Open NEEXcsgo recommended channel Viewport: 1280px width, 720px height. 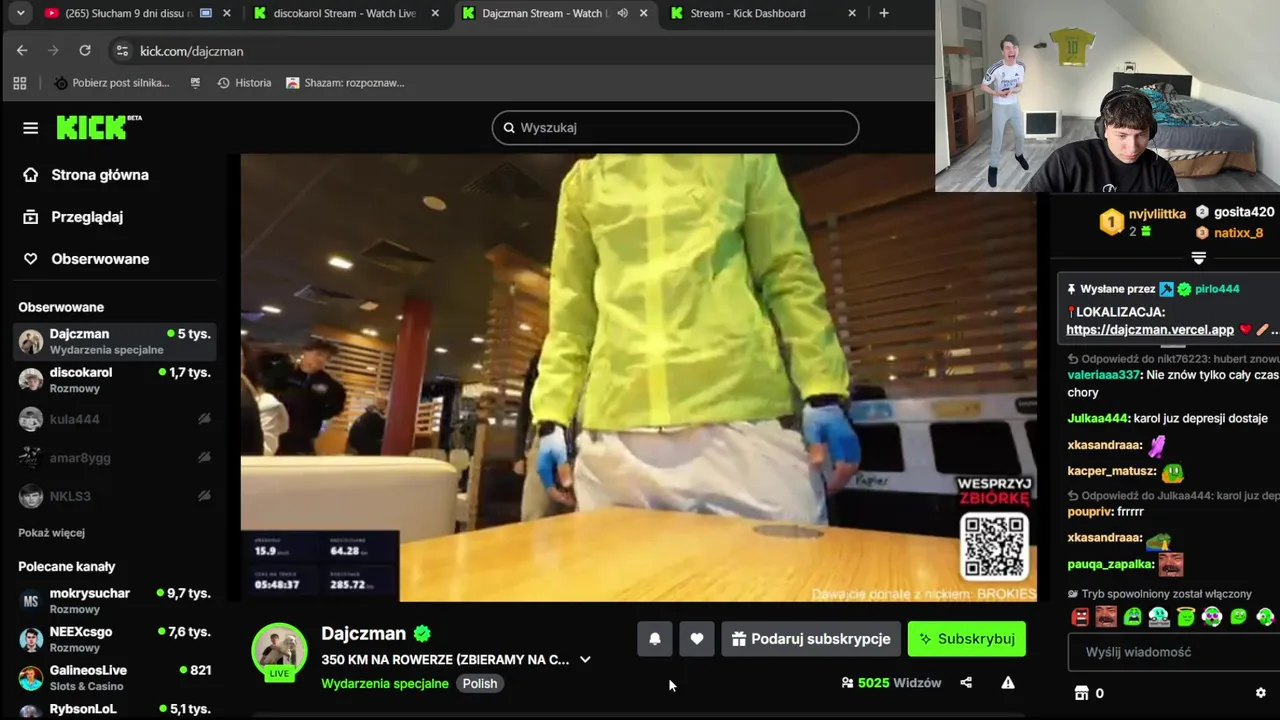[x=115, y=640]
